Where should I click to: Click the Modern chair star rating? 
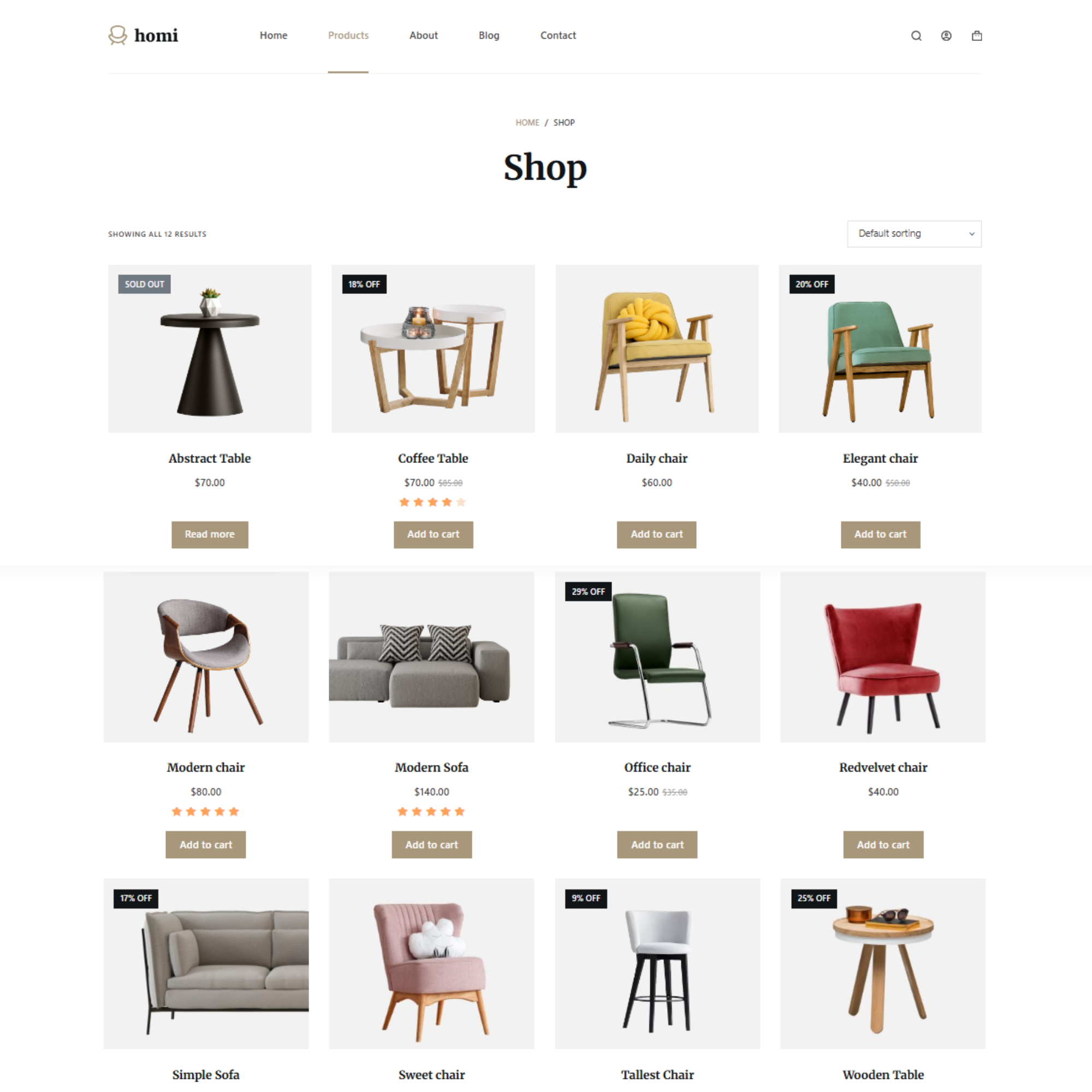pyautogui.click(x=205, y=812)
